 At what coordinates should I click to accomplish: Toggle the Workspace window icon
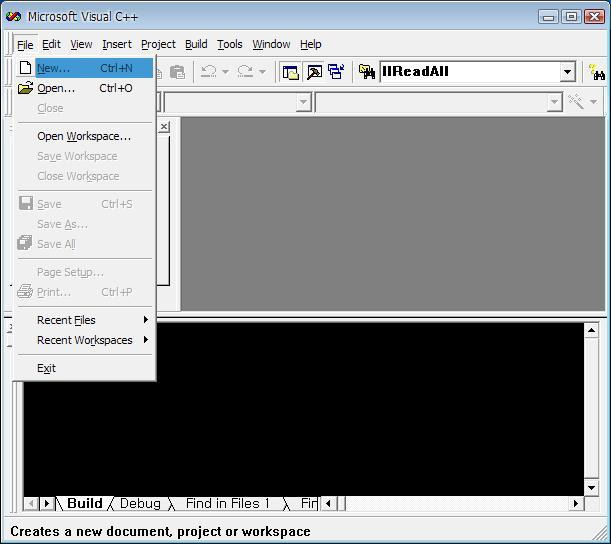(290, 72)
